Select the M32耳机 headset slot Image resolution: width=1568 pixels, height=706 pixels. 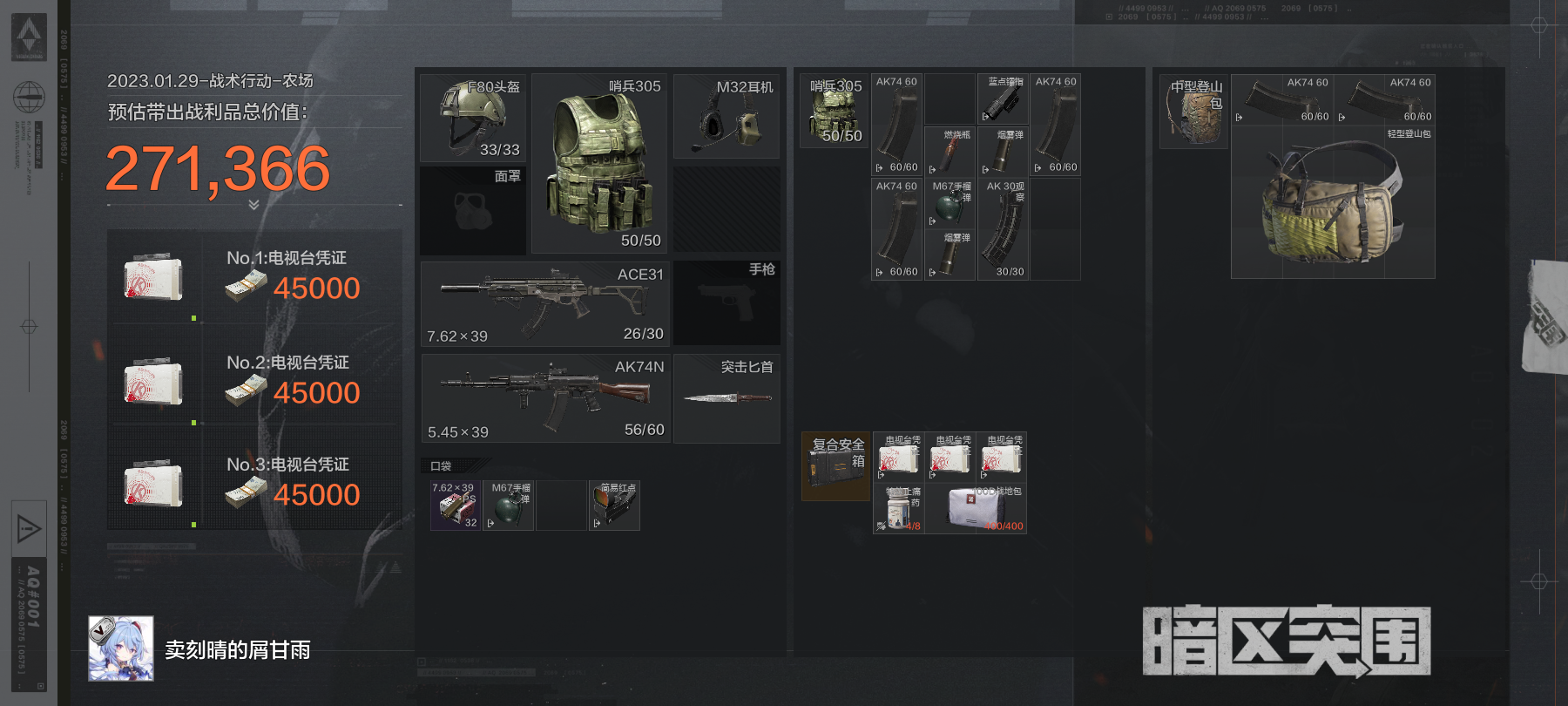(x=727, y=116)
